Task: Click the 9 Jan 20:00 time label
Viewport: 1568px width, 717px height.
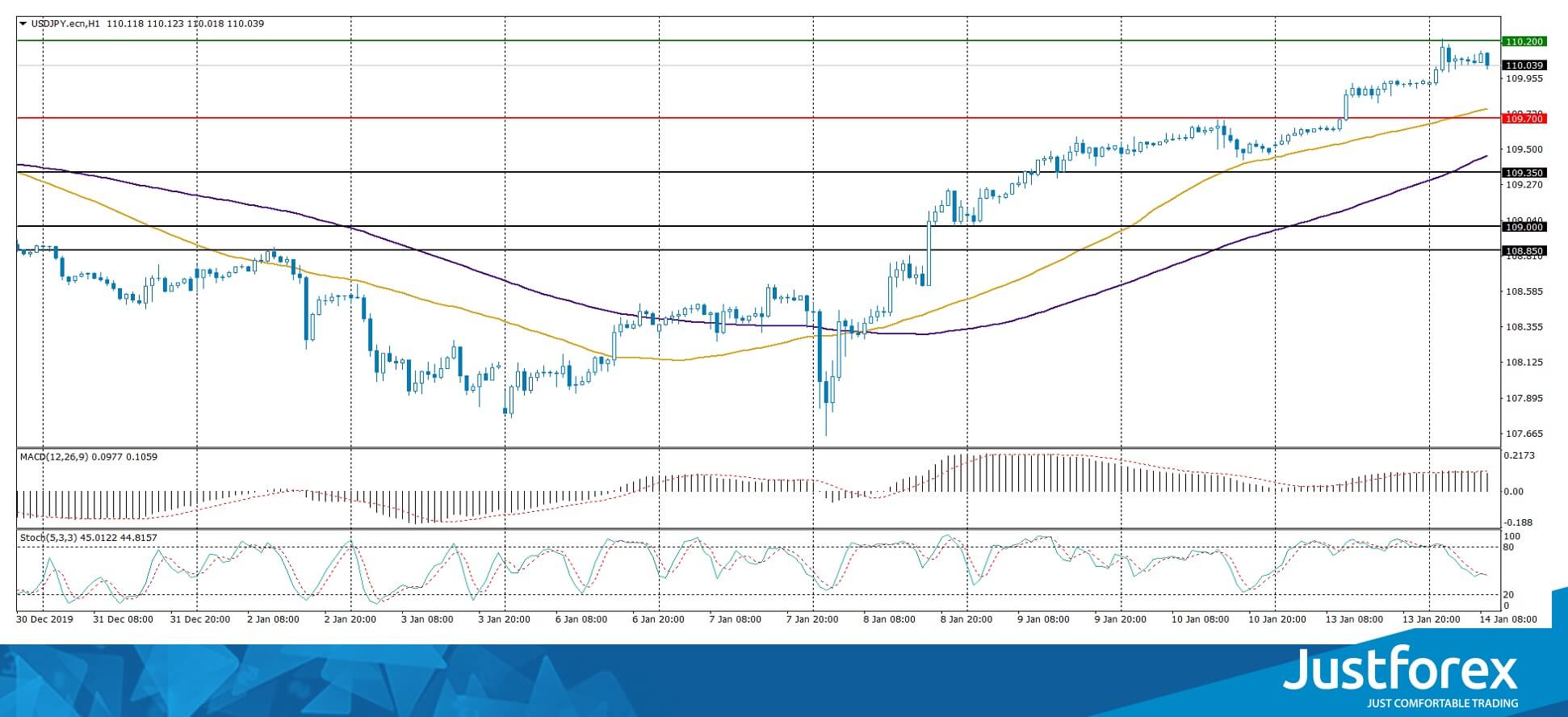Action: click(1121, 620)
